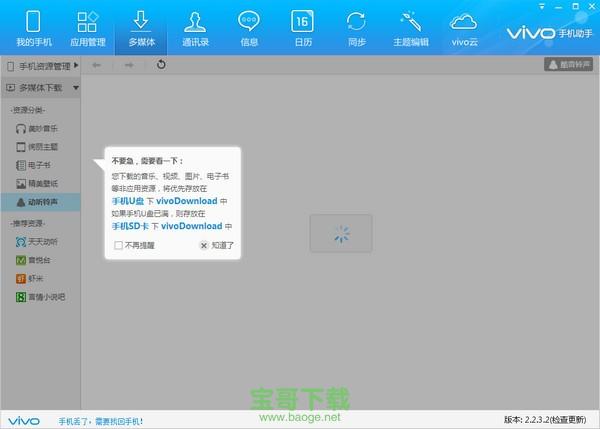Click the vivo logo in status bar

tap(24, 421)
